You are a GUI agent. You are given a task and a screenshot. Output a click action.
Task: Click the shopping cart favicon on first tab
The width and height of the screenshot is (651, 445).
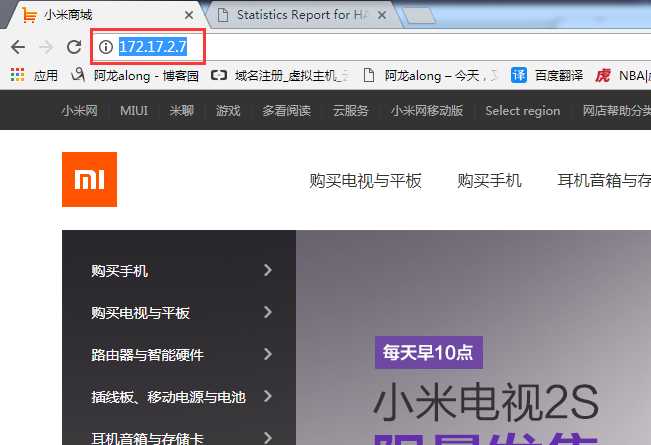pyautogui.click(x=30, y=15)
